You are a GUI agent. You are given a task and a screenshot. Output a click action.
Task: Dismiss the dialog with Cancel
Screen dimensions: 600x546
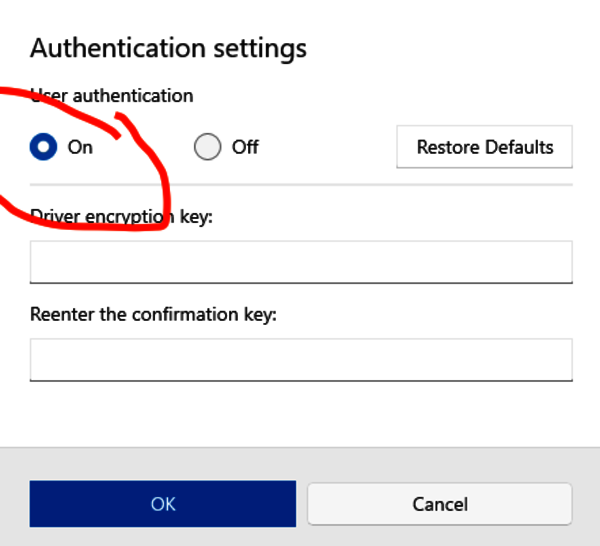coord(439,504)
